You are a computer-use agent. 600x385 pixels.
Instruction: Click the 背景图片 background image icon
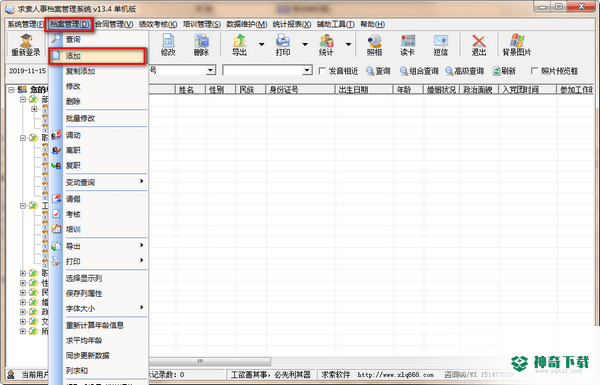tap(517, 46)
